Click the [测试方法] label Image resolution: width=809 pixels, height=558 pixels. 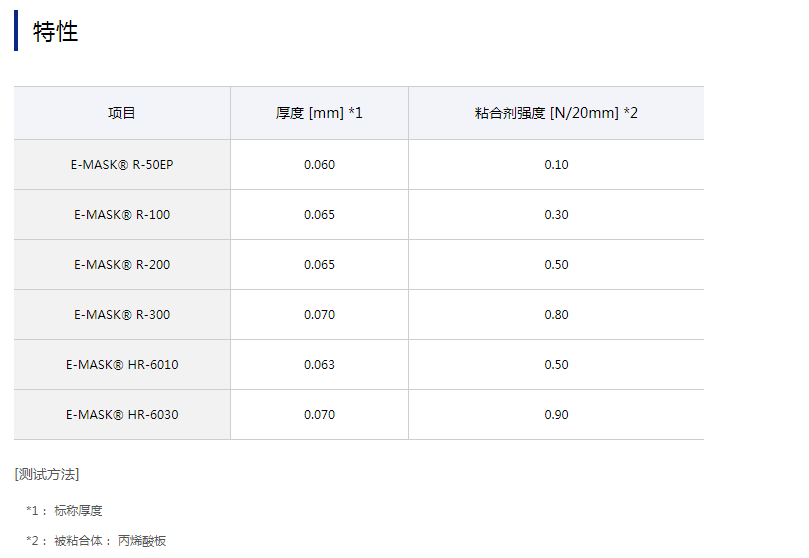47,474
